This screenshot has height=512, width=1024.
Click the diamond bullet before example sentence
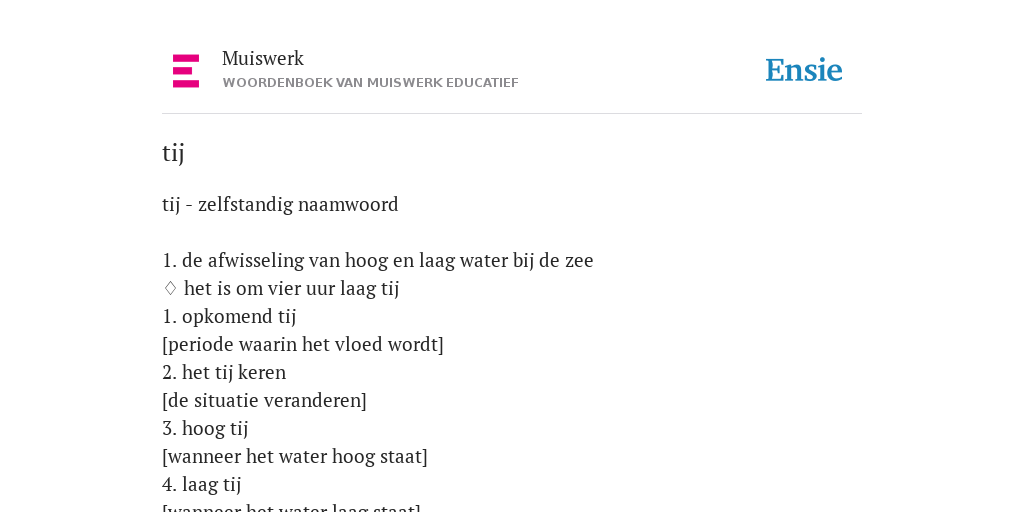click(170, 288)
